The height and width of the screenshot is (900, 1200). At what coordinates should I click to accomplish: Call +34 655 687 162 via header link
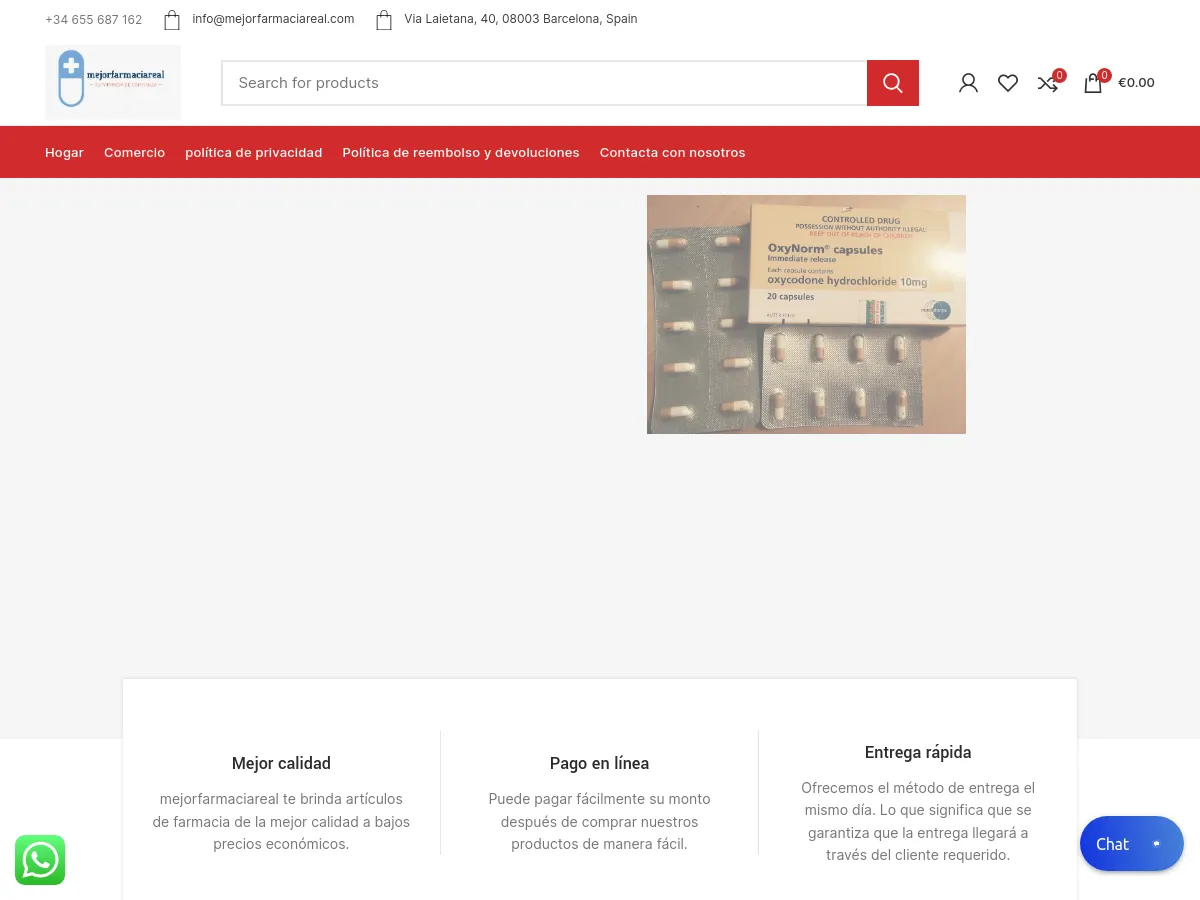pos(93,19)
